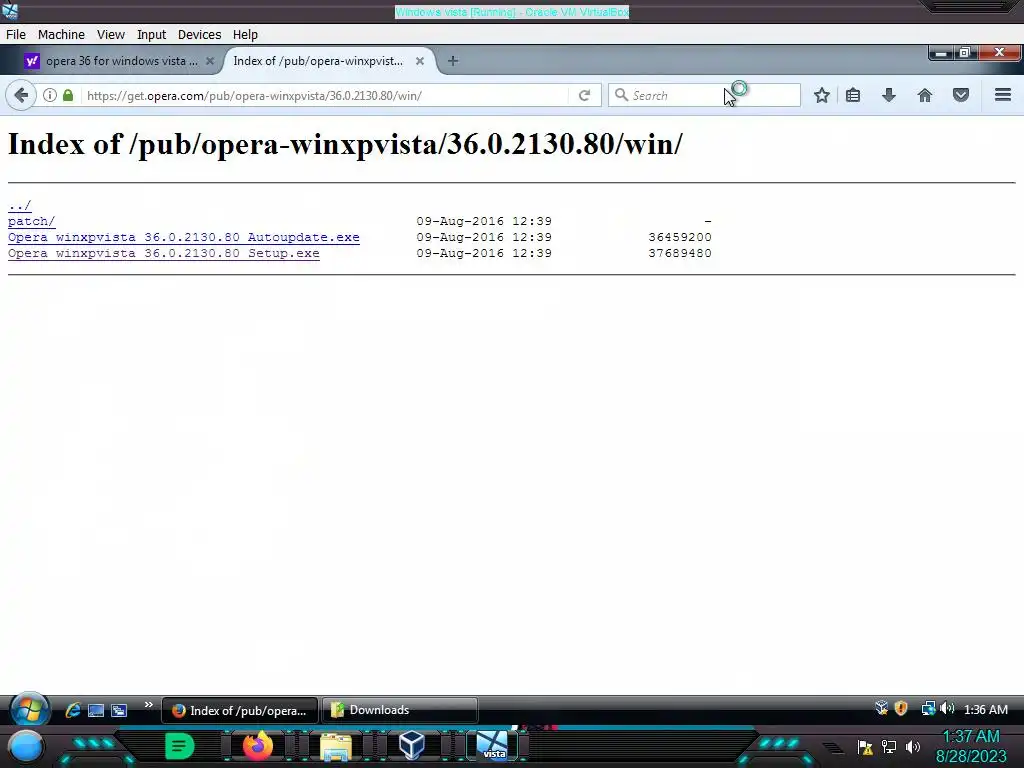Viewport: 1024px width, 768px height.
Task: Open the downloads arrow in Firefox toolbar
Action: [x=889, y=95]
